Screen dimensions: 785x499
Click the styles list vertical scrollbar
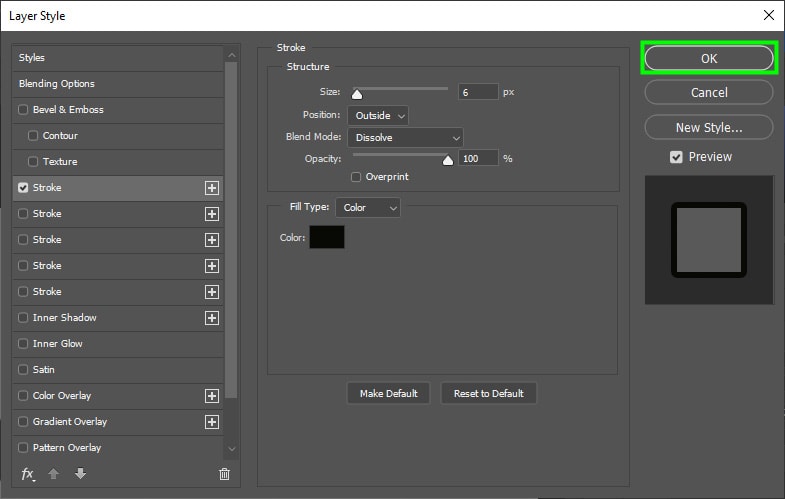click(x=231, y=230)
